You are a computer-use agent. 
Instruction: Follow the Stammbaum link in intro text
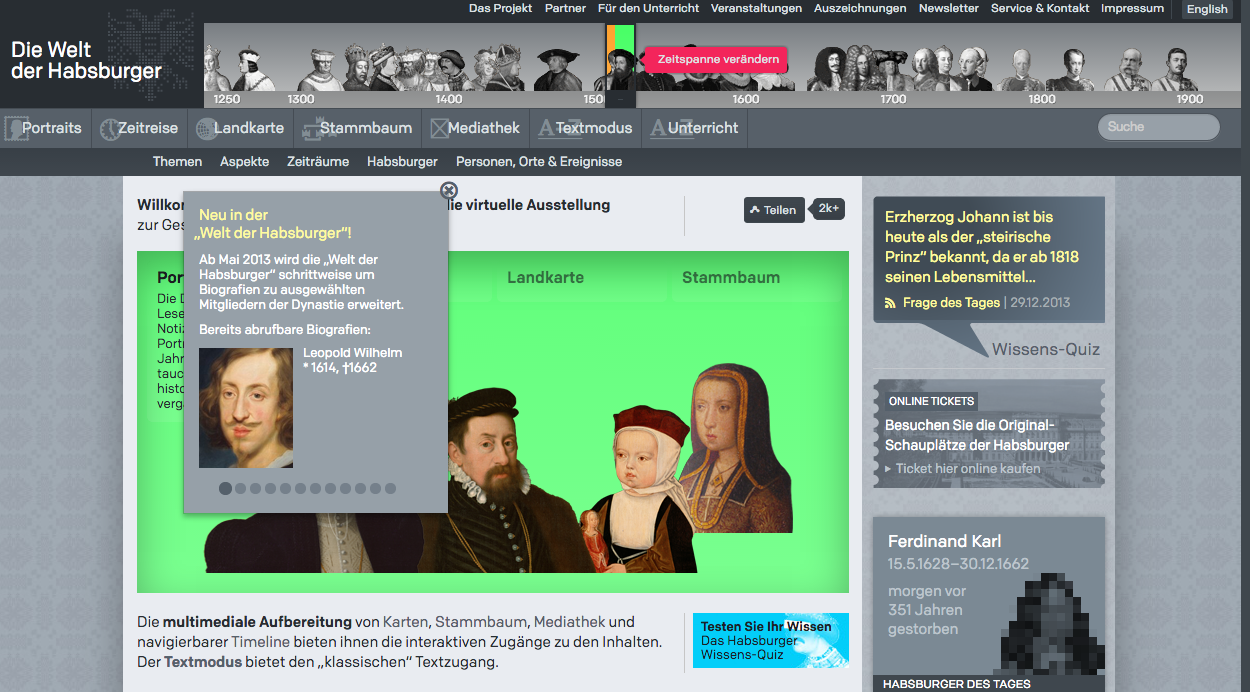click(481, 622)
